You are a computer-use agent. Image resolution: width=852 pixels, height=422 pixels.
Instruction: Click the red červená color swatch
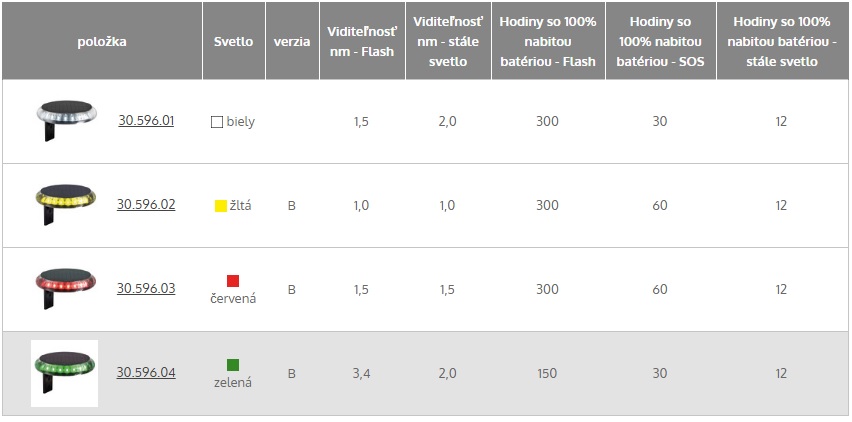tap(233, 281)
